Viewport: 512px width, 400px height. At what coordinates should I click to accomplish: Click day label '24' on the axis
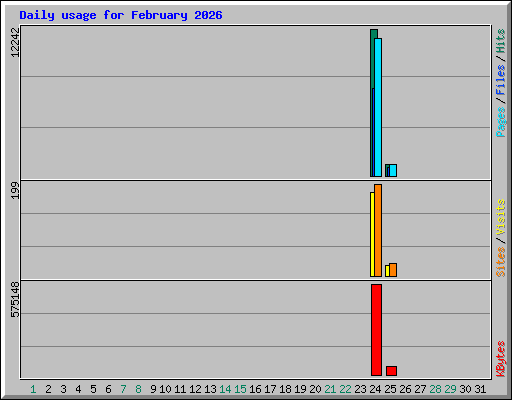click(375, 389)
